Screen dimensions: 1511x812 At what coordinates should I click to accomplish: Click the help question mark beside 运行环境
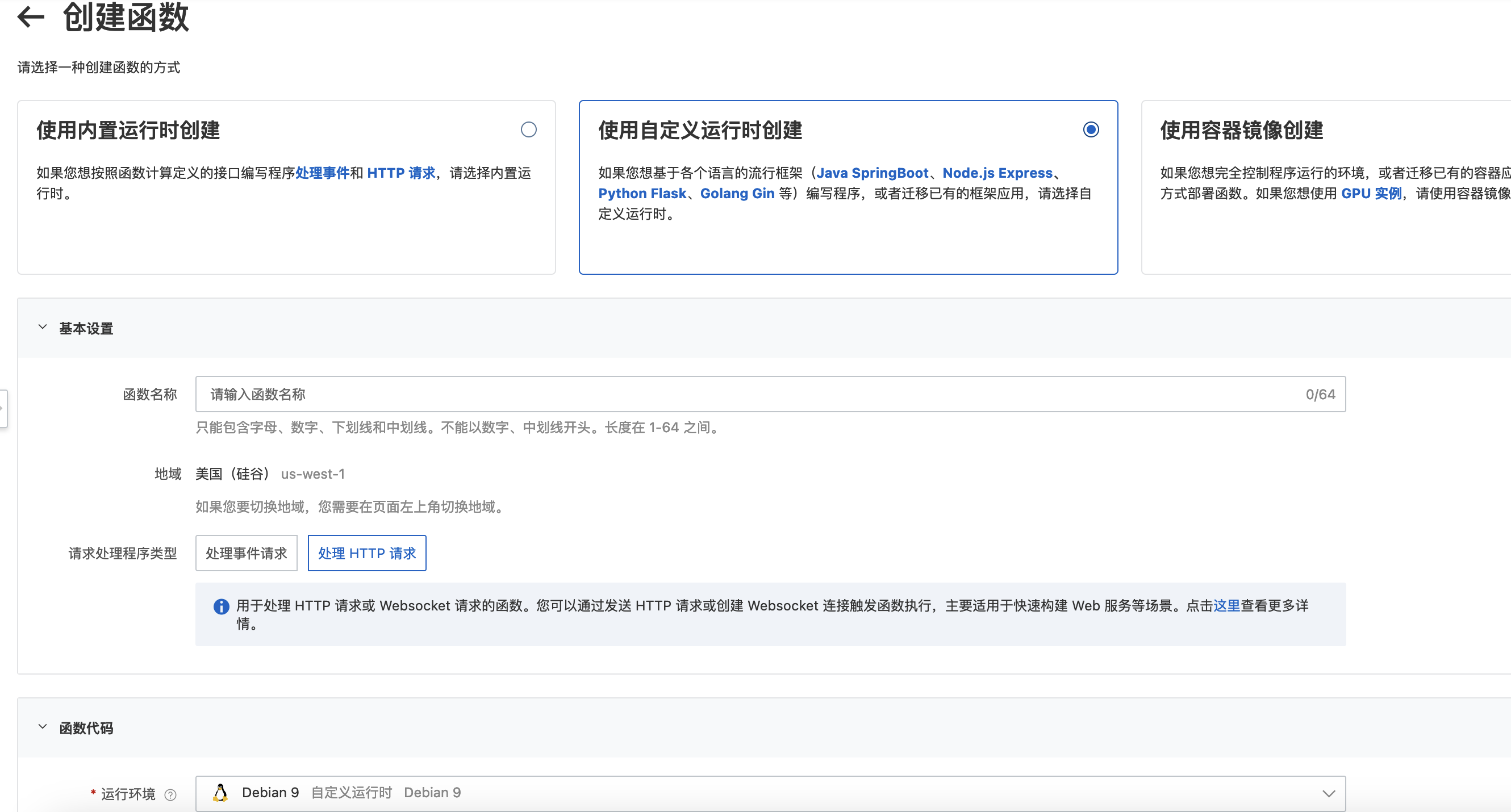170,794
